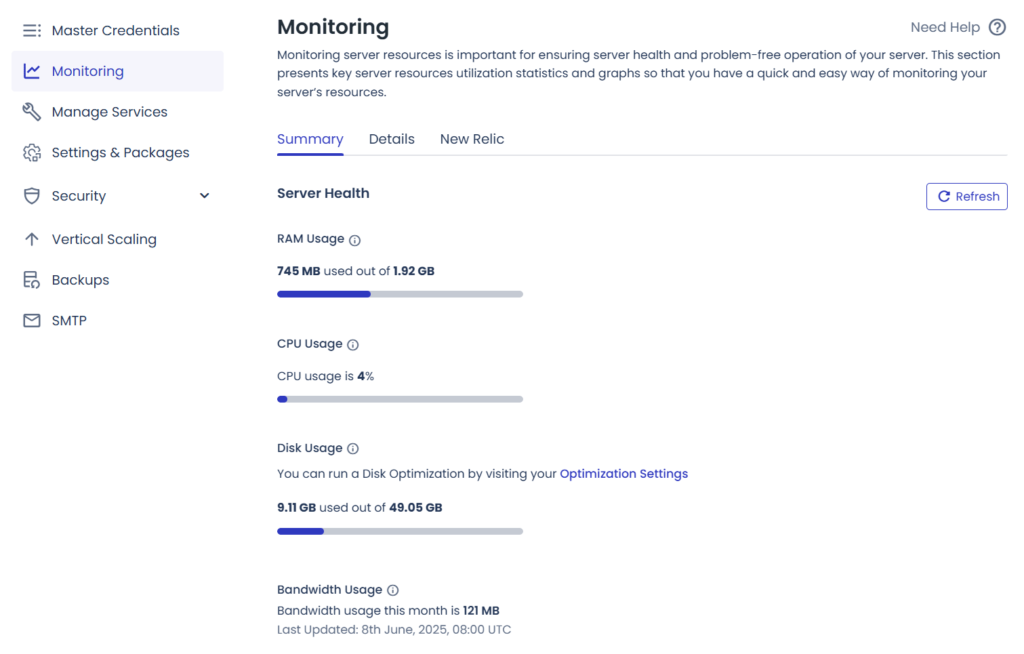1024x654 pixels.
Task: Click the Vertical Scaling arrow icon
Action: (x=31, y=239)
